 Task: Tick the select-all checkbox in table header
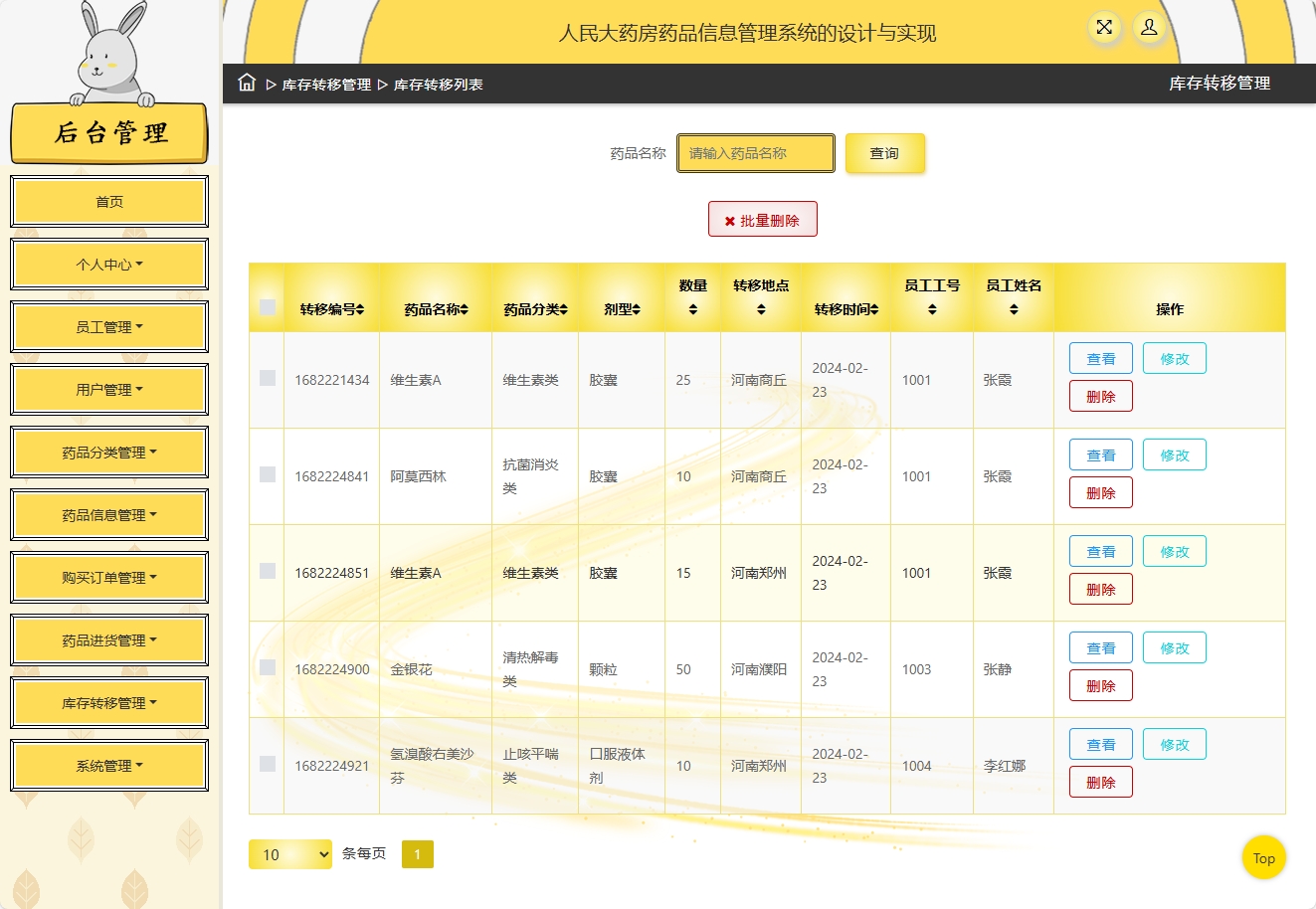tap(267, 307)
